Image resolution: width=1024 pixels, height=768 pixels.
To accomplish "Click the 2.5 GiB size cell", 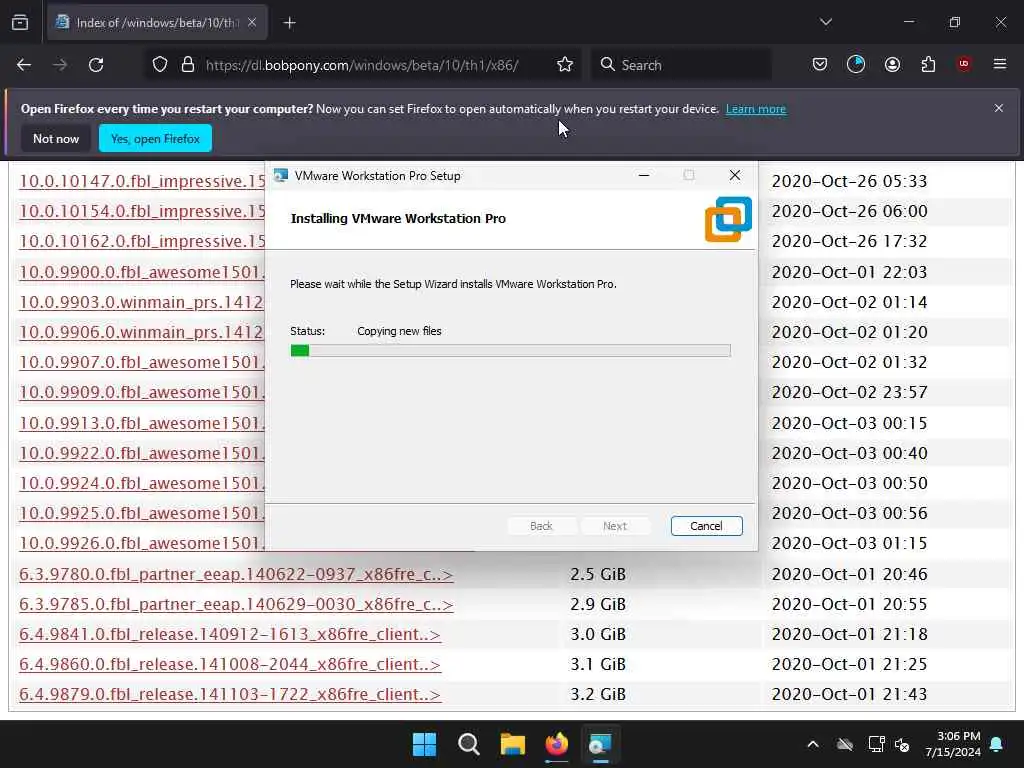I will [598, 574].
